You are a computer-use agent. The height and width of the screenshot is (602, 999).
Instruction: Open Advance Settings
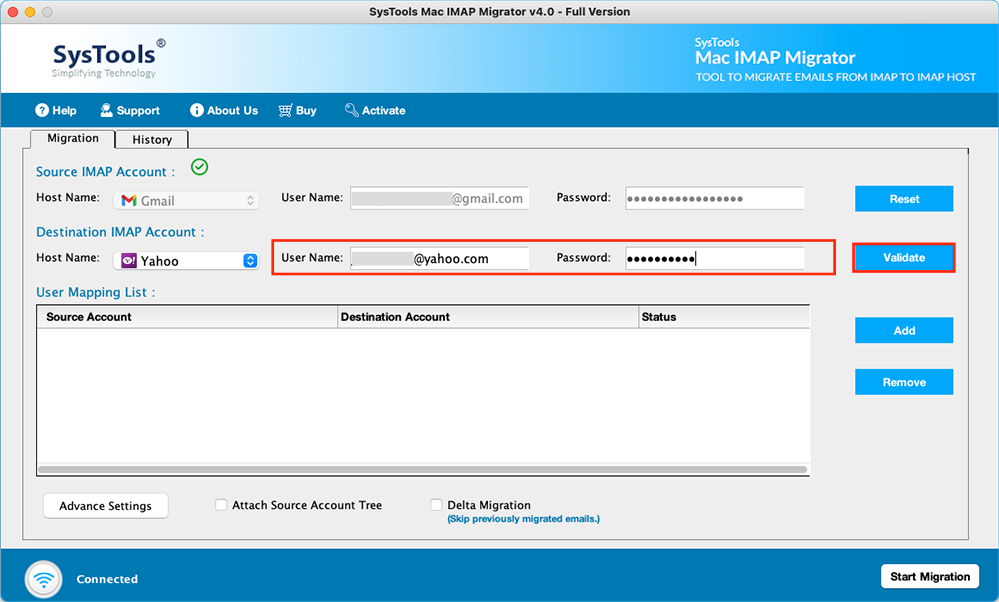(x=106, y=506)
